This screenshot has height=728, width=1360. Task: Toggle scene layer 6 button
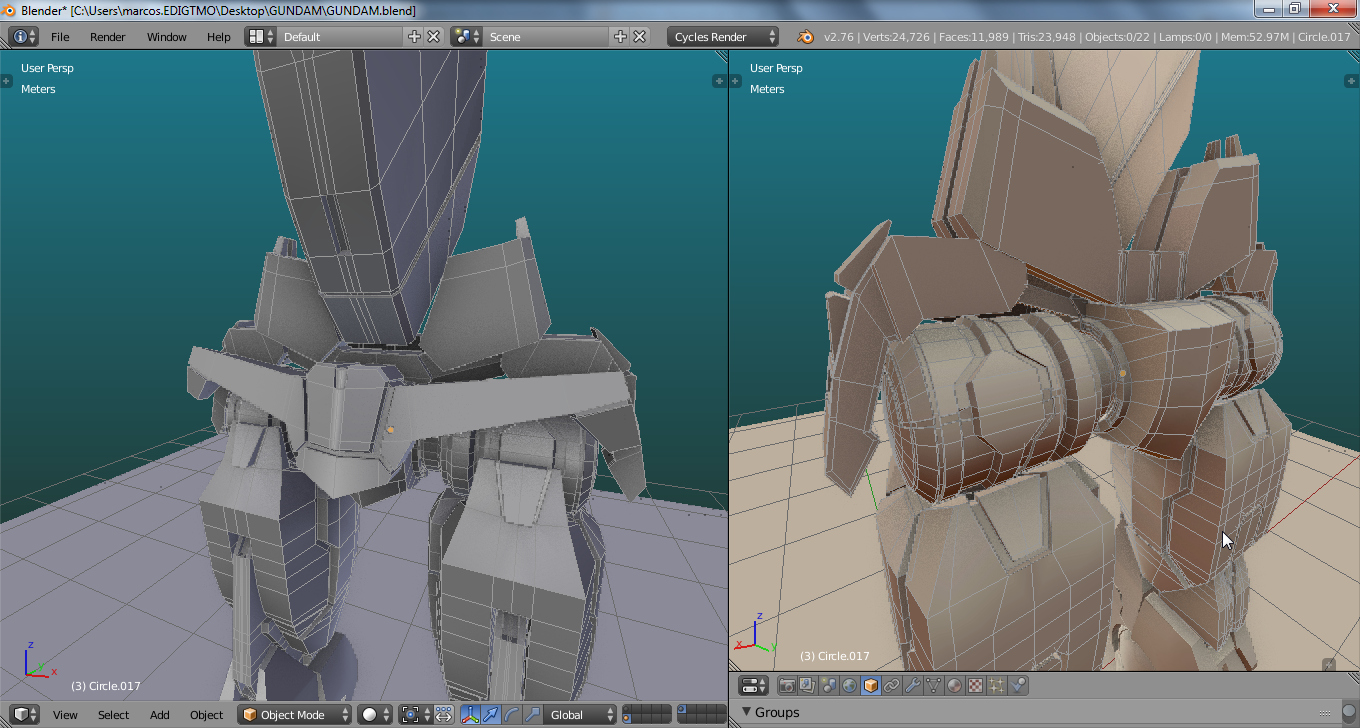[682, 710]
